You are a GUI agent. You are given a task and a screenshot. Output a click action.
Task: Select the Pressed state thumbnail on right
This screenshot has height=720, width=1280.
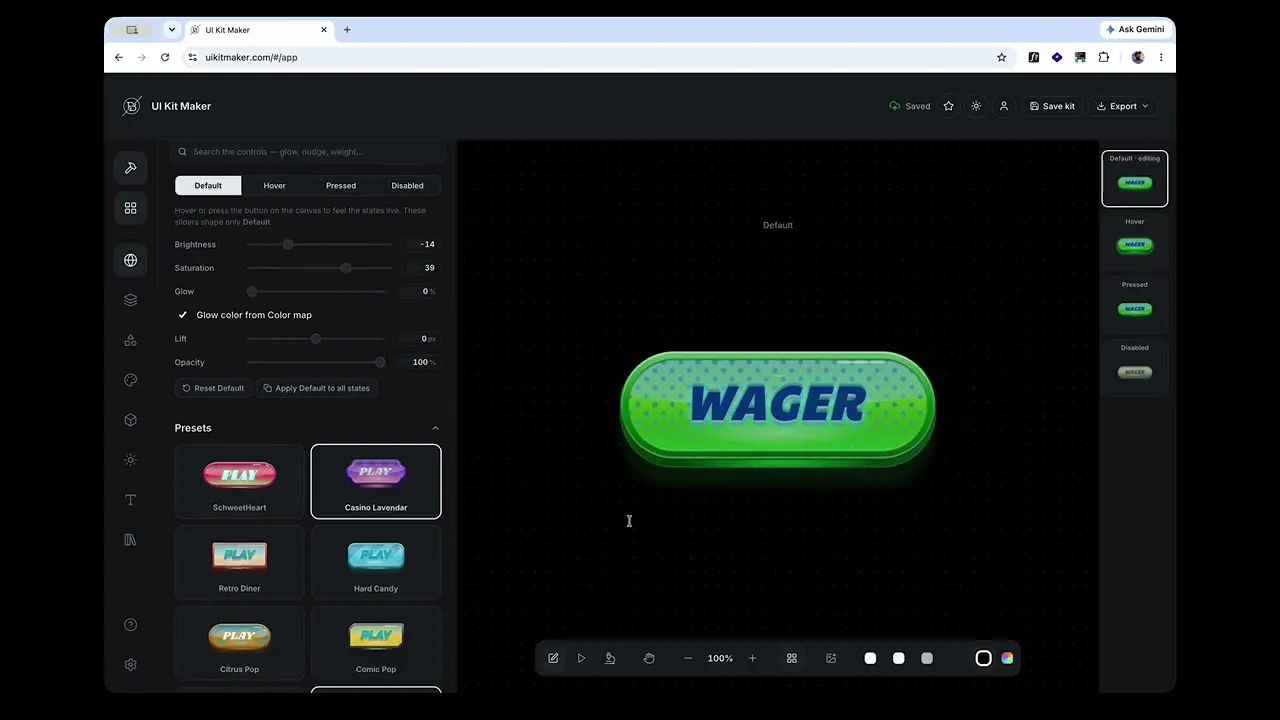[x=1135, y=304]
